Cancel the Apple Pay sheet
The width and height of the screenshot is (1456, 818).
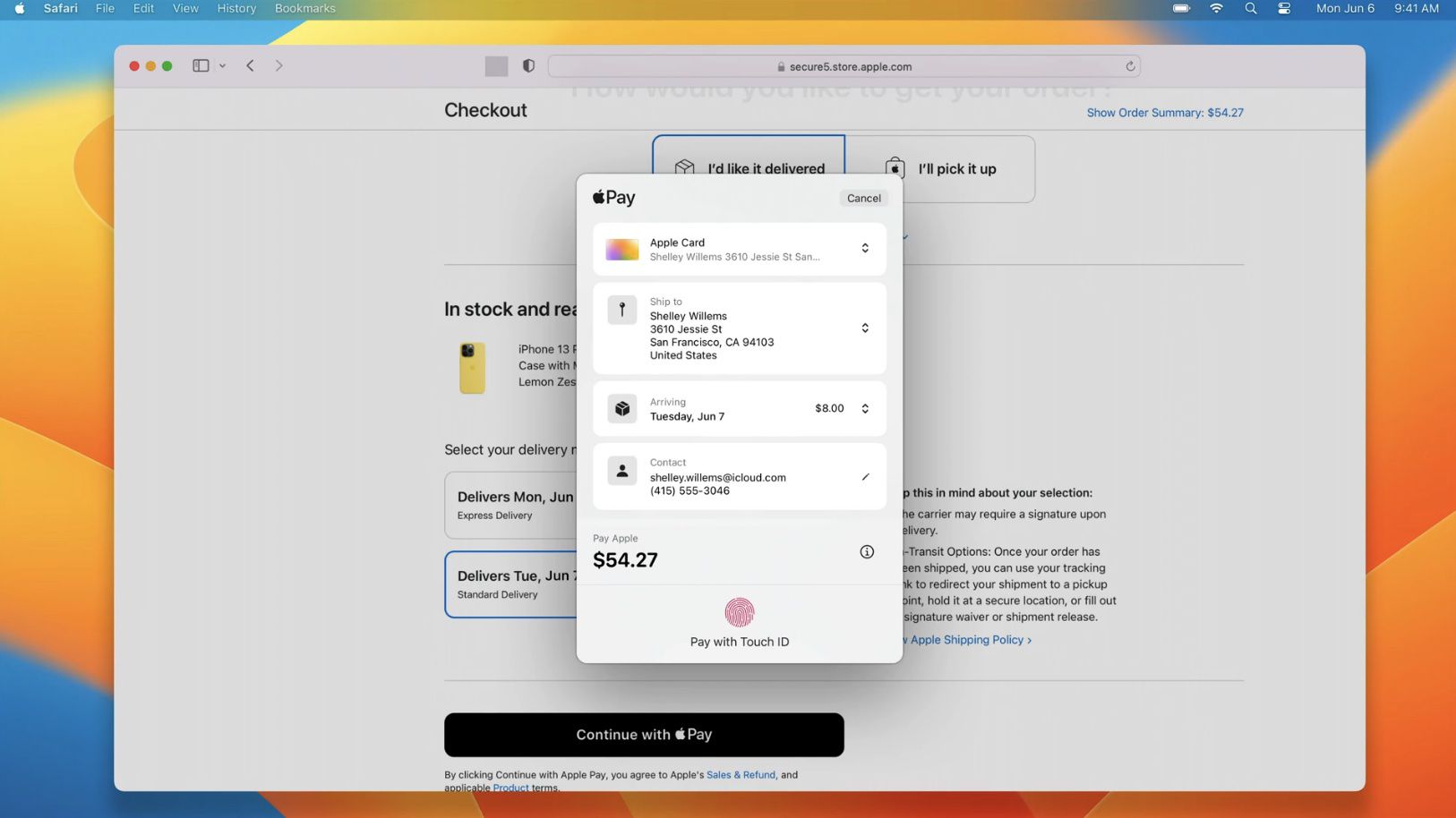pos(864,198)
